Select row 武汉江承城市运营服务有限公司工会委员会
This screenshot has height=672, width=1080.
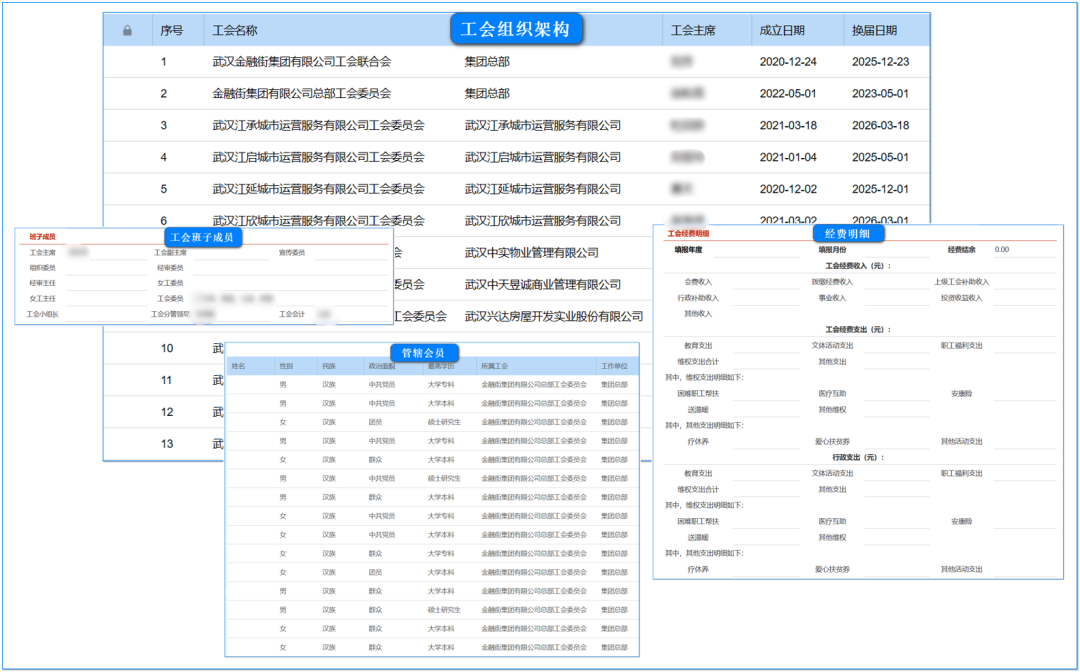click(x=517, y=125)
